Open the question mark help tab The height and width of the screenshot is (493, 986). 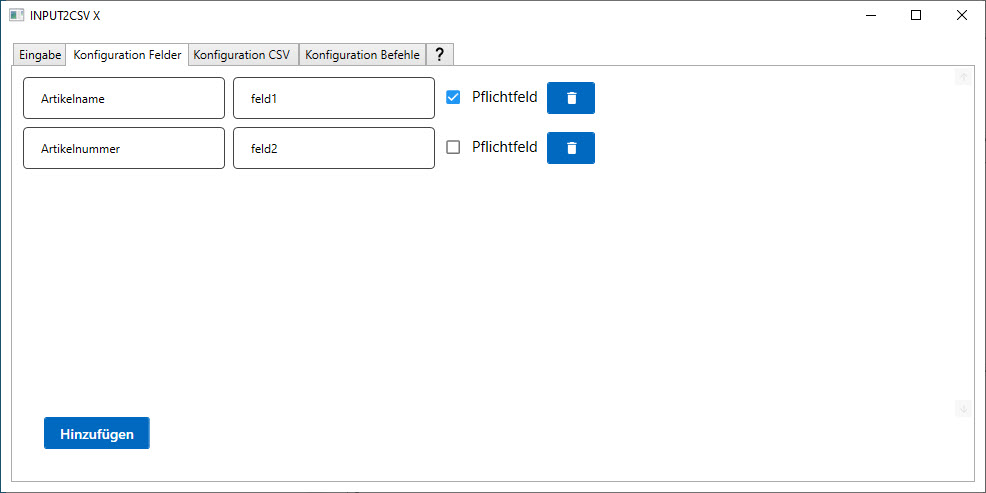pos(440,55)
